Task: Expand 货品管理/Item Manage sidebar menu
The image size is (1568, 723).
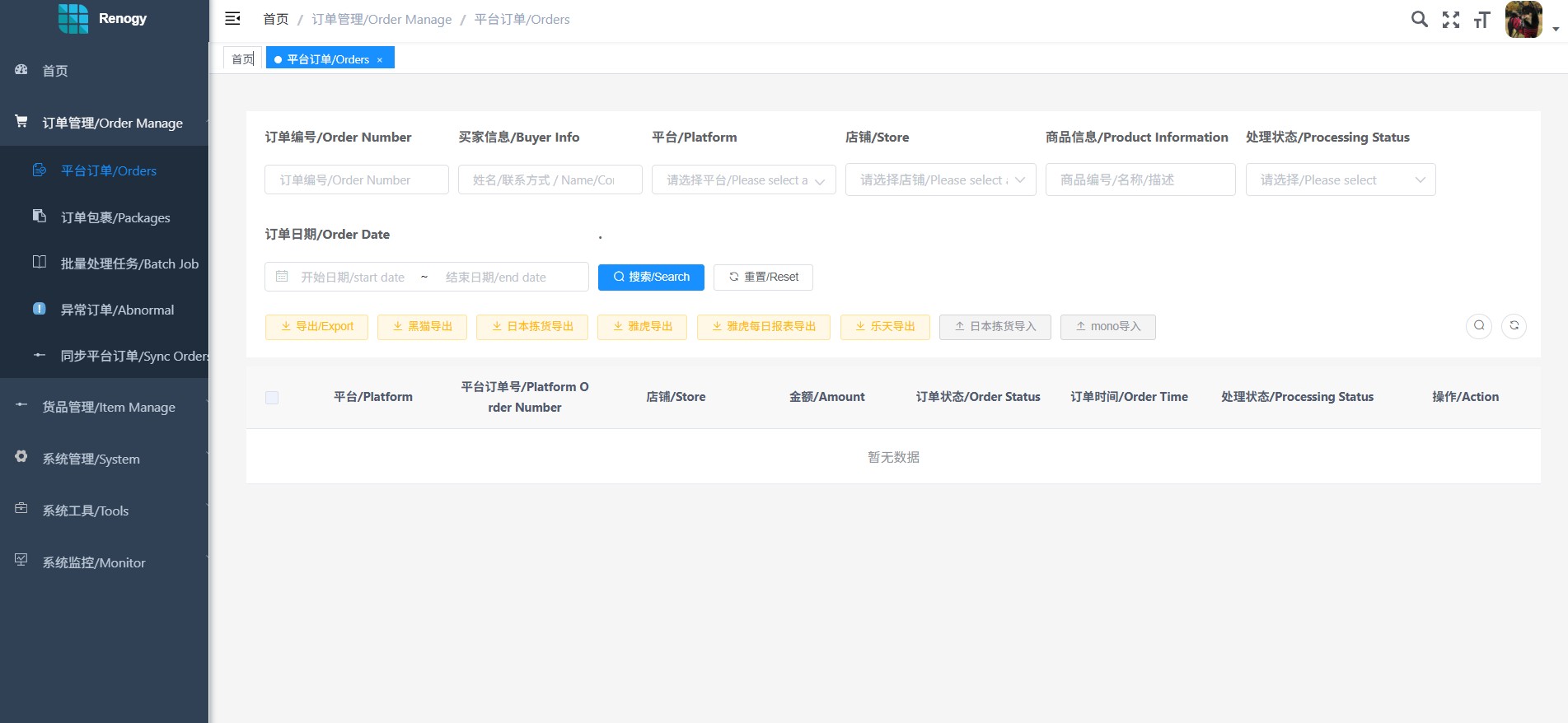Action: [x=109, y=407]
